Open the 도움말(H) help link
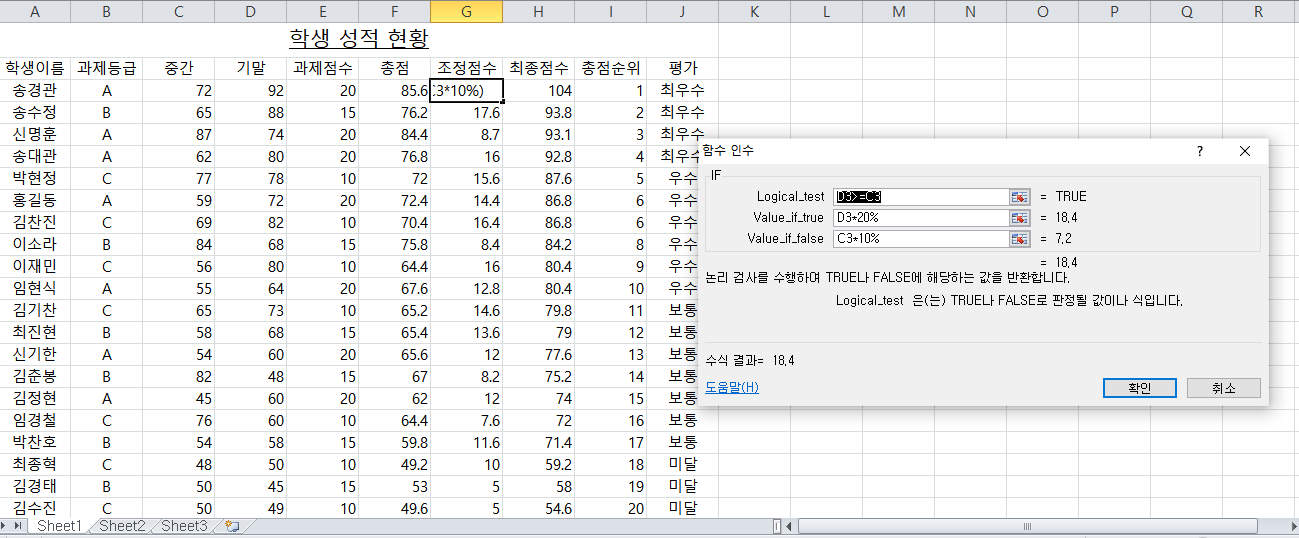 pyautogui.click(x=731, y=388)
